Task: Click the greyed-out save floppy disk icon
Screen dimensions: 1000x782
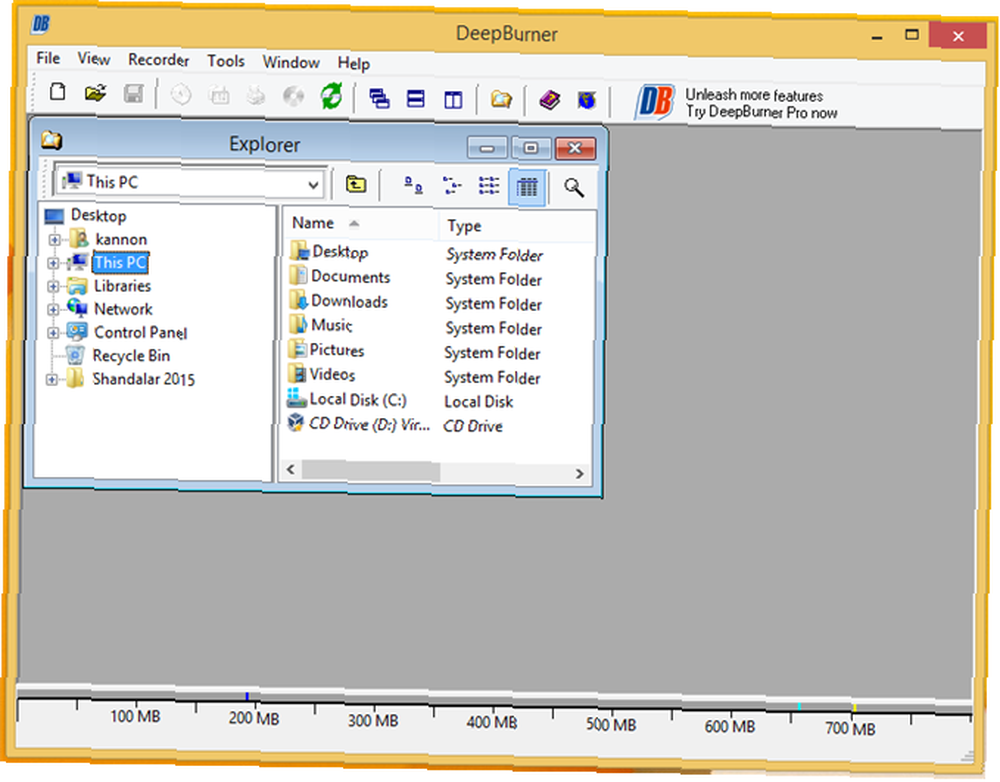Action: [x=133, y=94]
